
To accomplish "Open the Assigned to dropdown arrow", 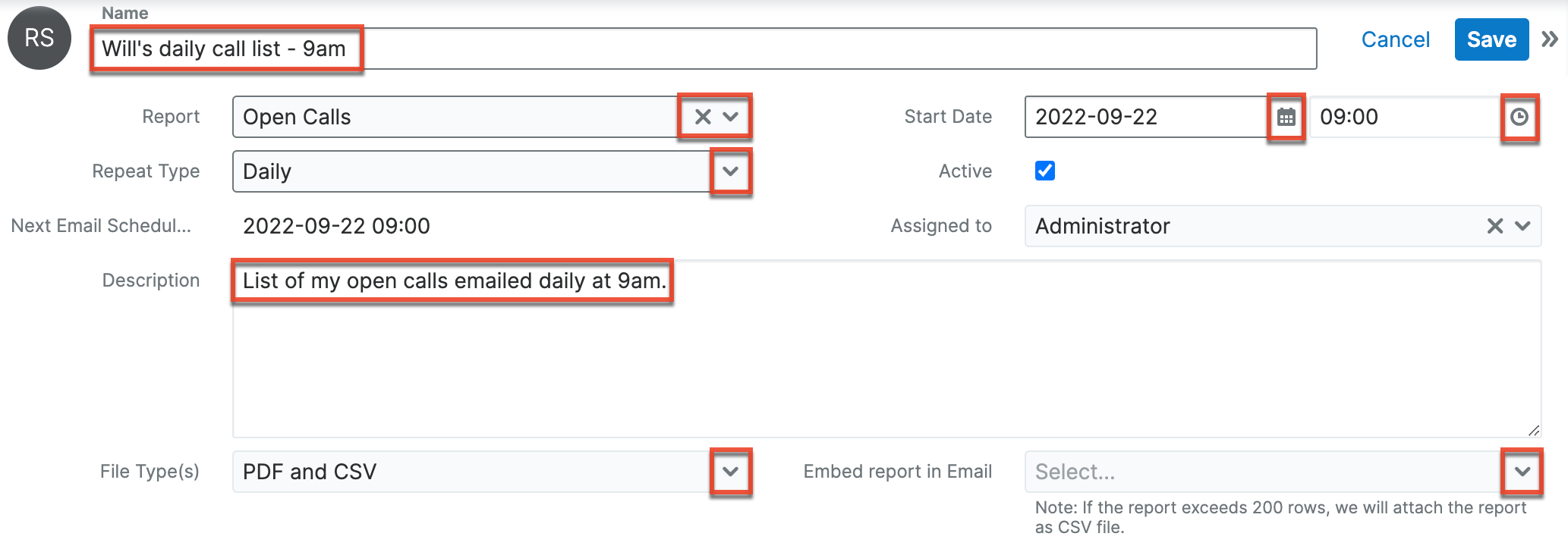I will click(1522, 226).
